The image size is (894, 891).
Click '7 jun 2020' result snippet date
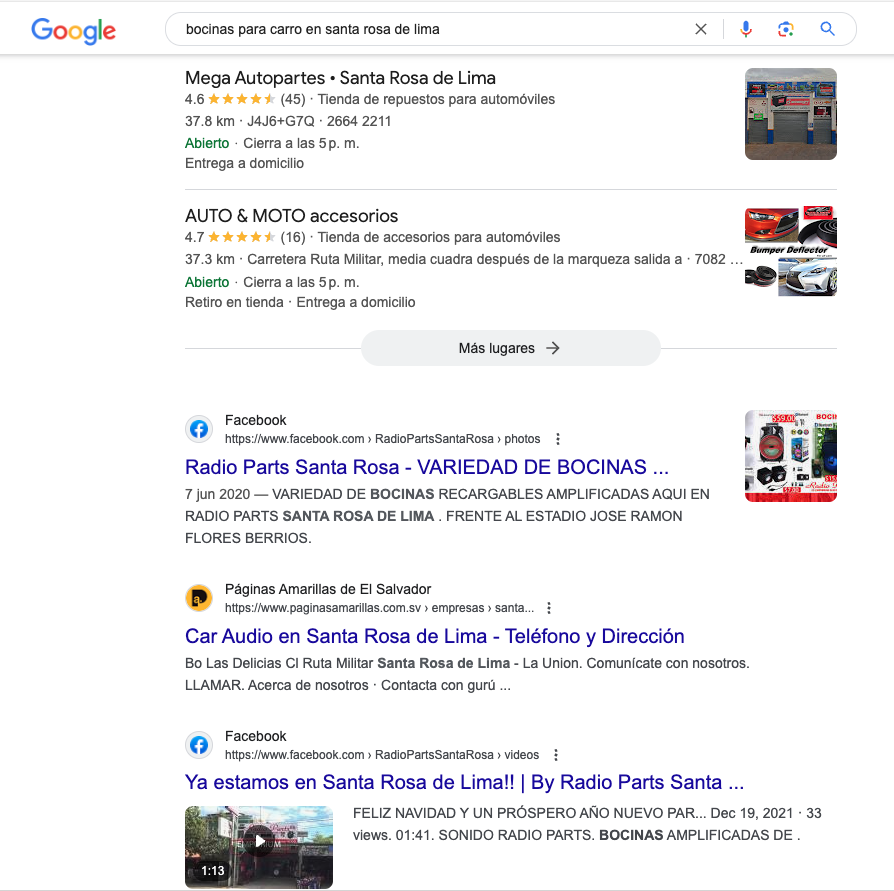point(217,494)
